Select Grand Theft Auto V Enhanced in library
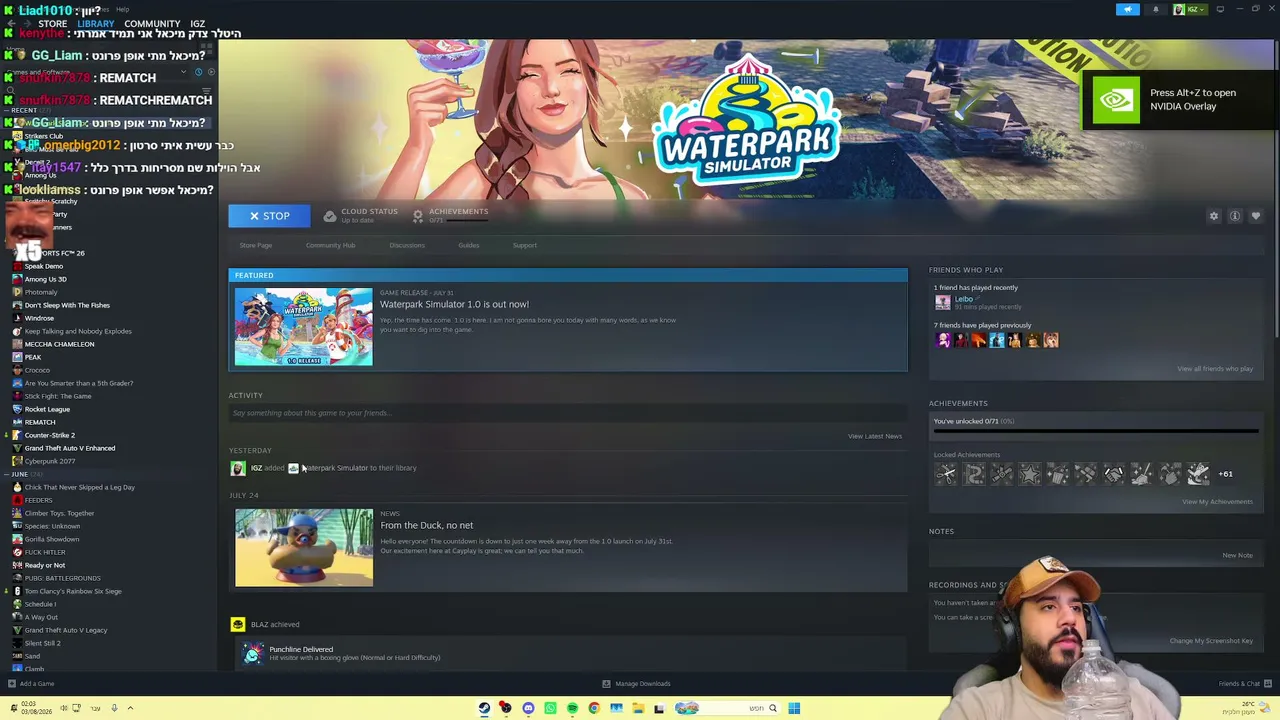The width and height of the screenshot is (1280, 720). tap(69, 448)
